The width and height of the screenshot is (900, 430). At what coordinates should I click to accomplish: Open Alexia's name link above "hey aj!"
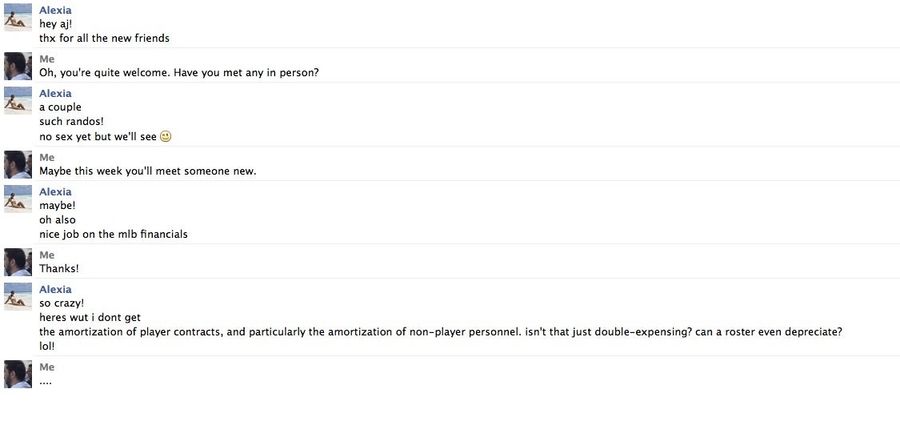(55, 10)
